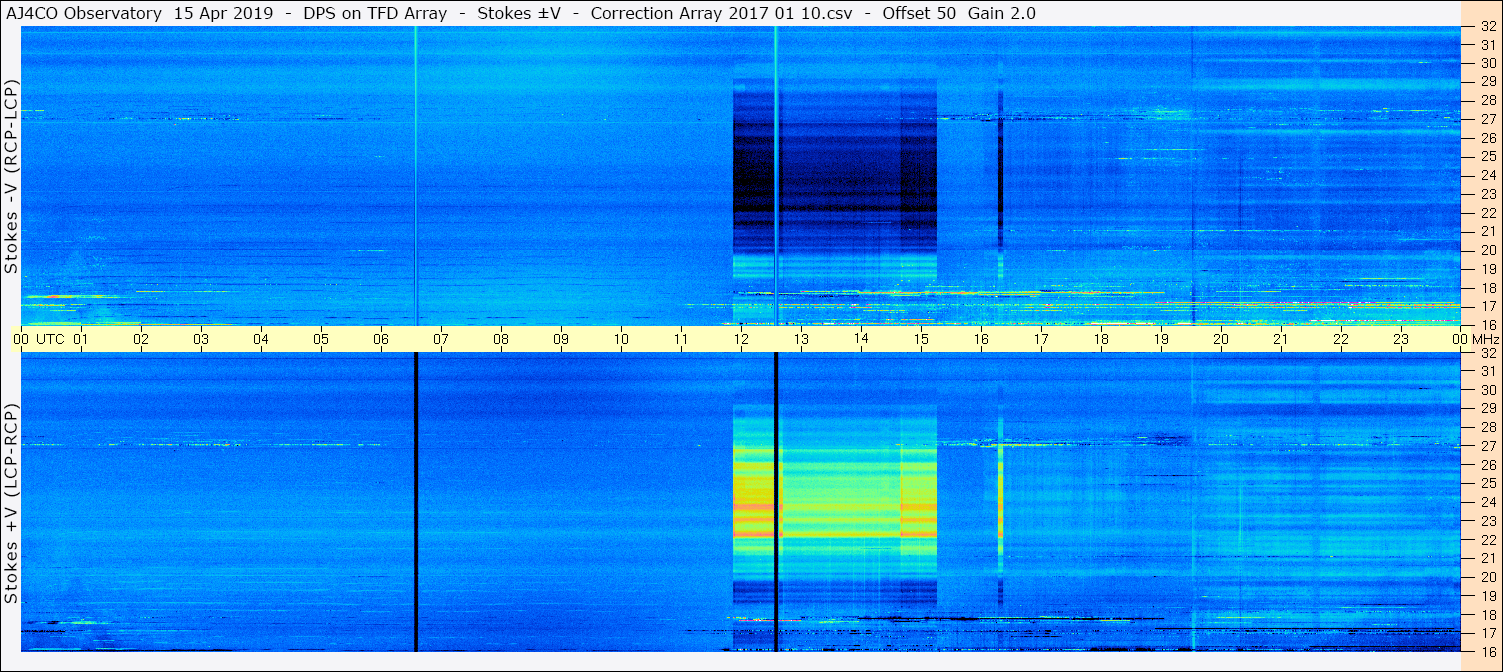Click the 22 MHz tick in lower plot

(1487, 540)
